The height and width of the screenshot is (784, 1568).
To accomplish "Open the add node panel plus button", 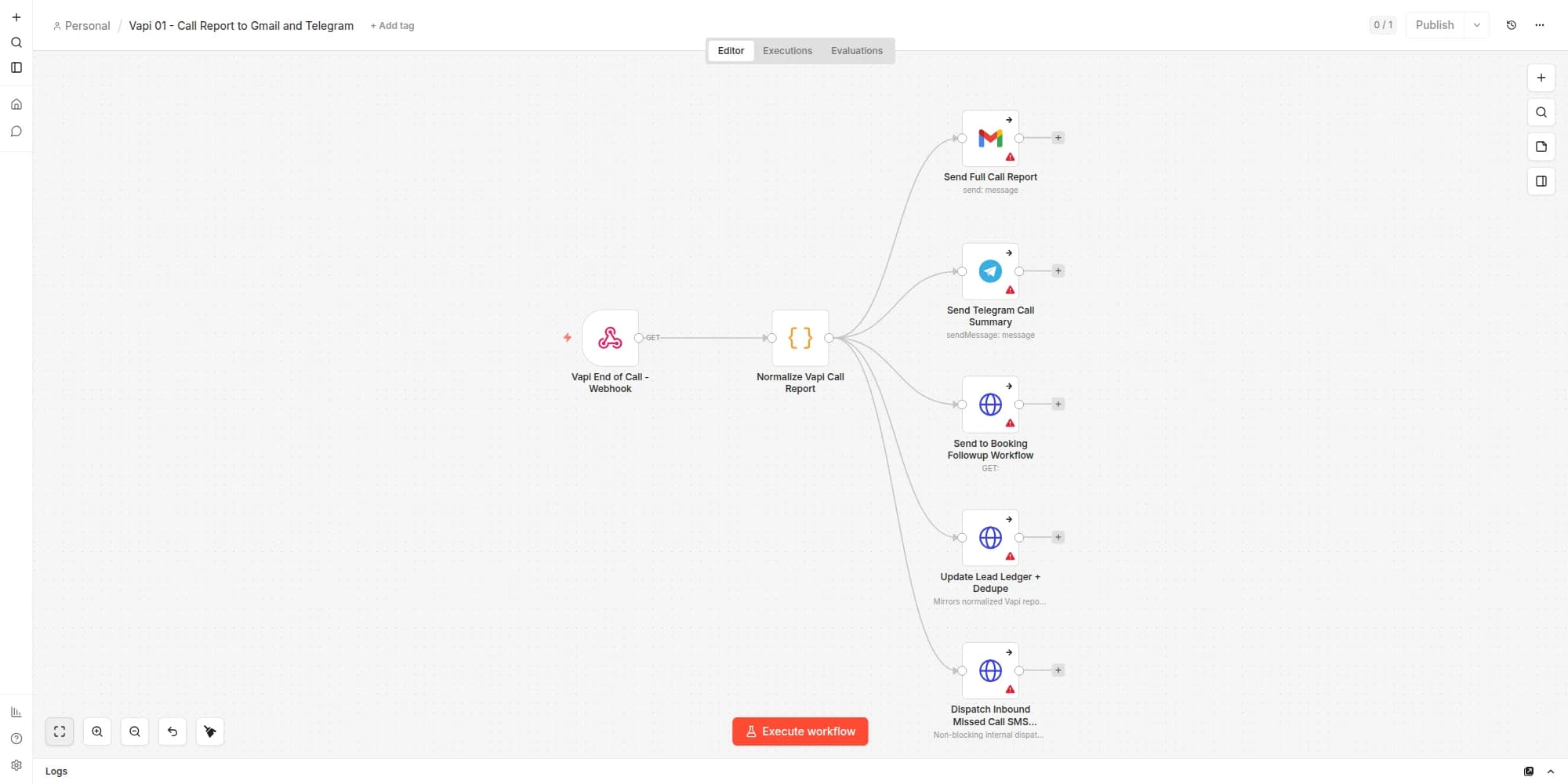I will coord(1541,78).
